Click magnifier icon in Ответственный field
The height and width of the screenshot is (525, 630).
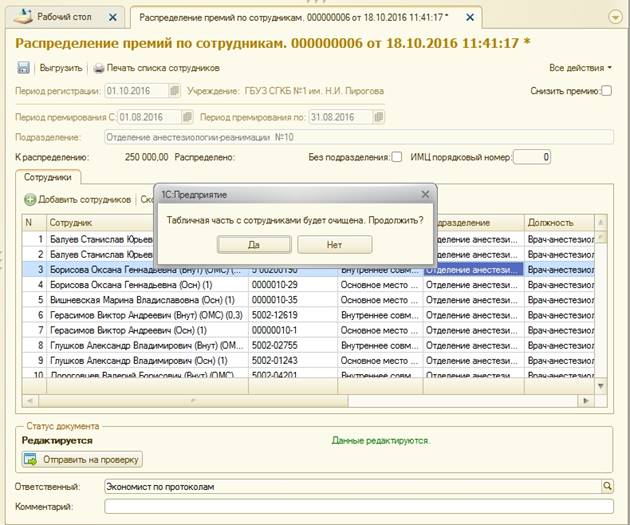click(606, 486)
